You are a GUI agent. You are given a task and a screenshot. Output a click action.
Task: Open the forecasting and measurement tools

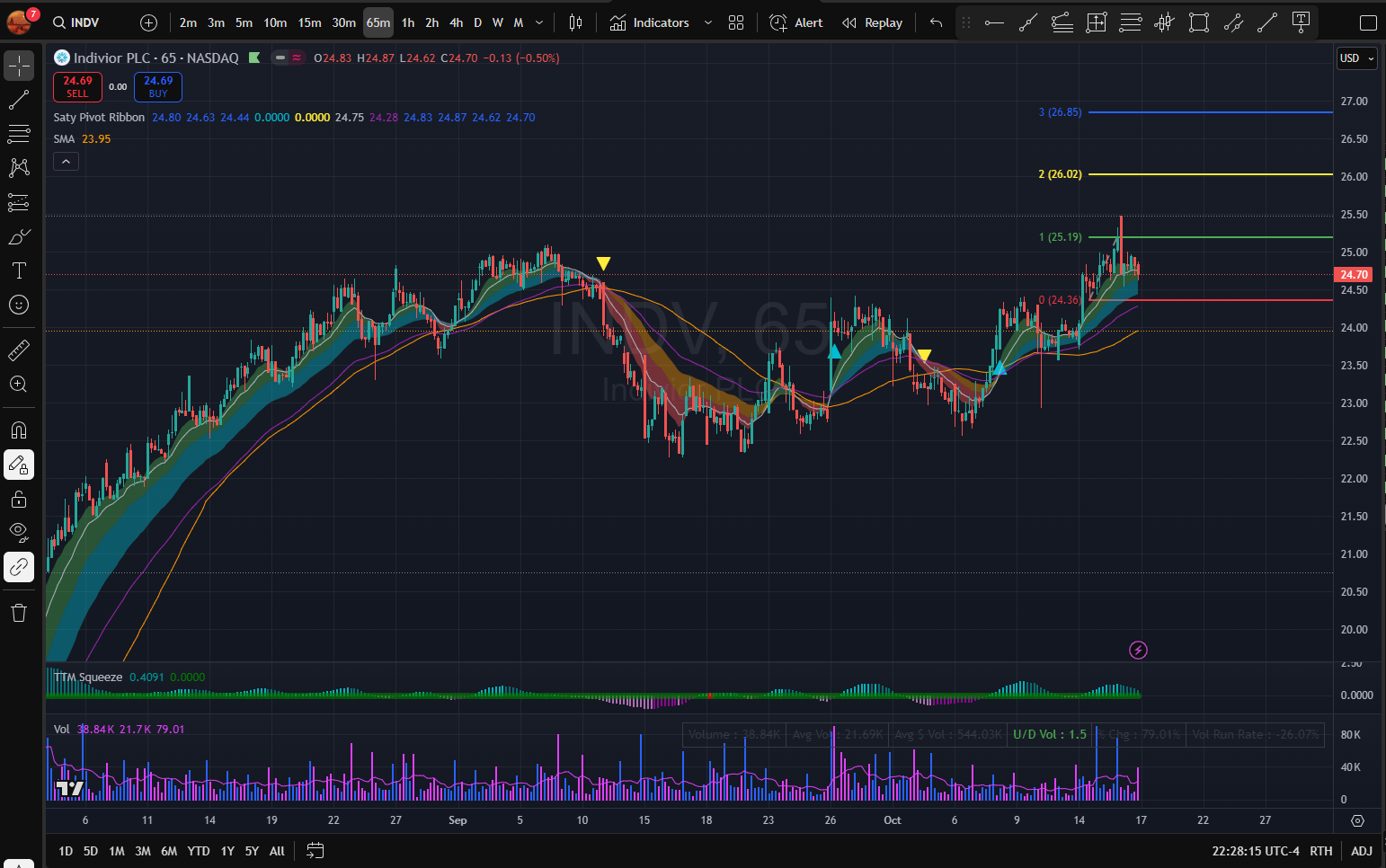tap(19, 202)
